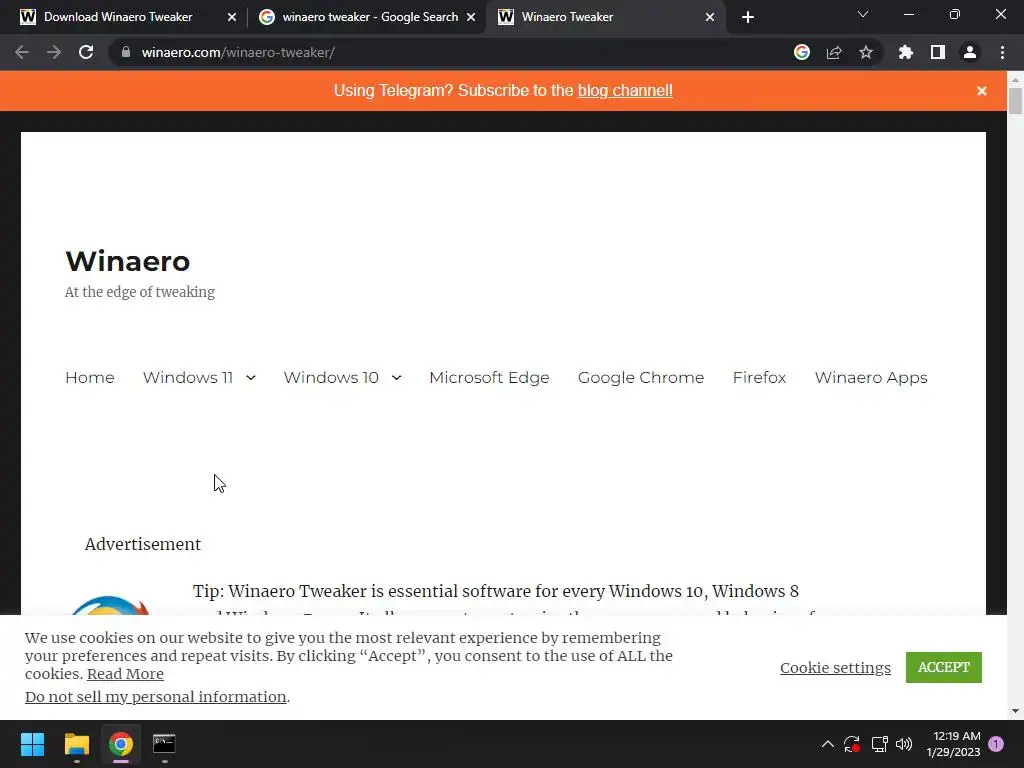Click the scrollbar down arrow
1024x768 pixels.
[1015, 711]
